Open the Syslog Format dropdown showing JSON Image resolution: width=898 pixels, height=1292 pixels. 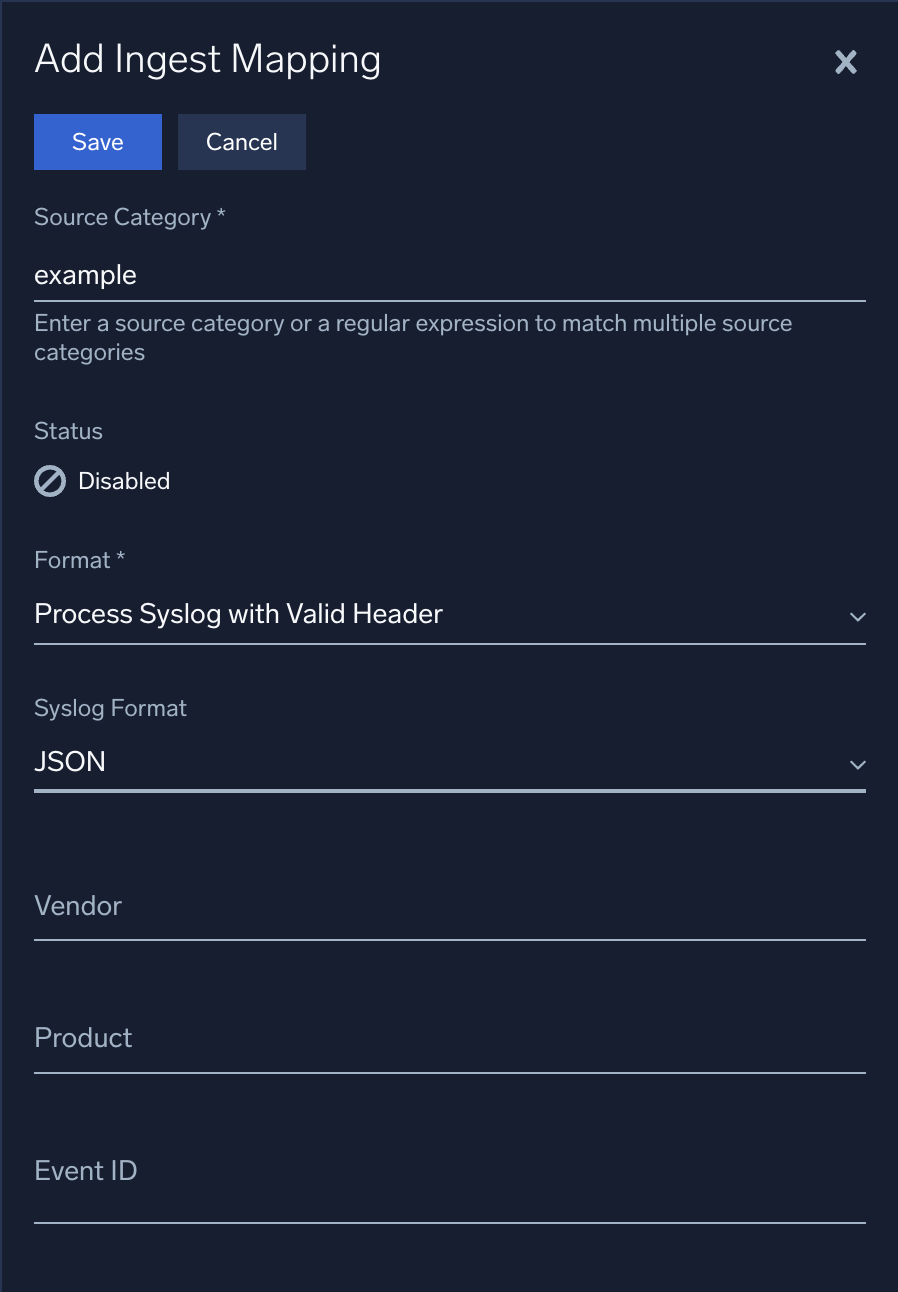click(450, 762)
